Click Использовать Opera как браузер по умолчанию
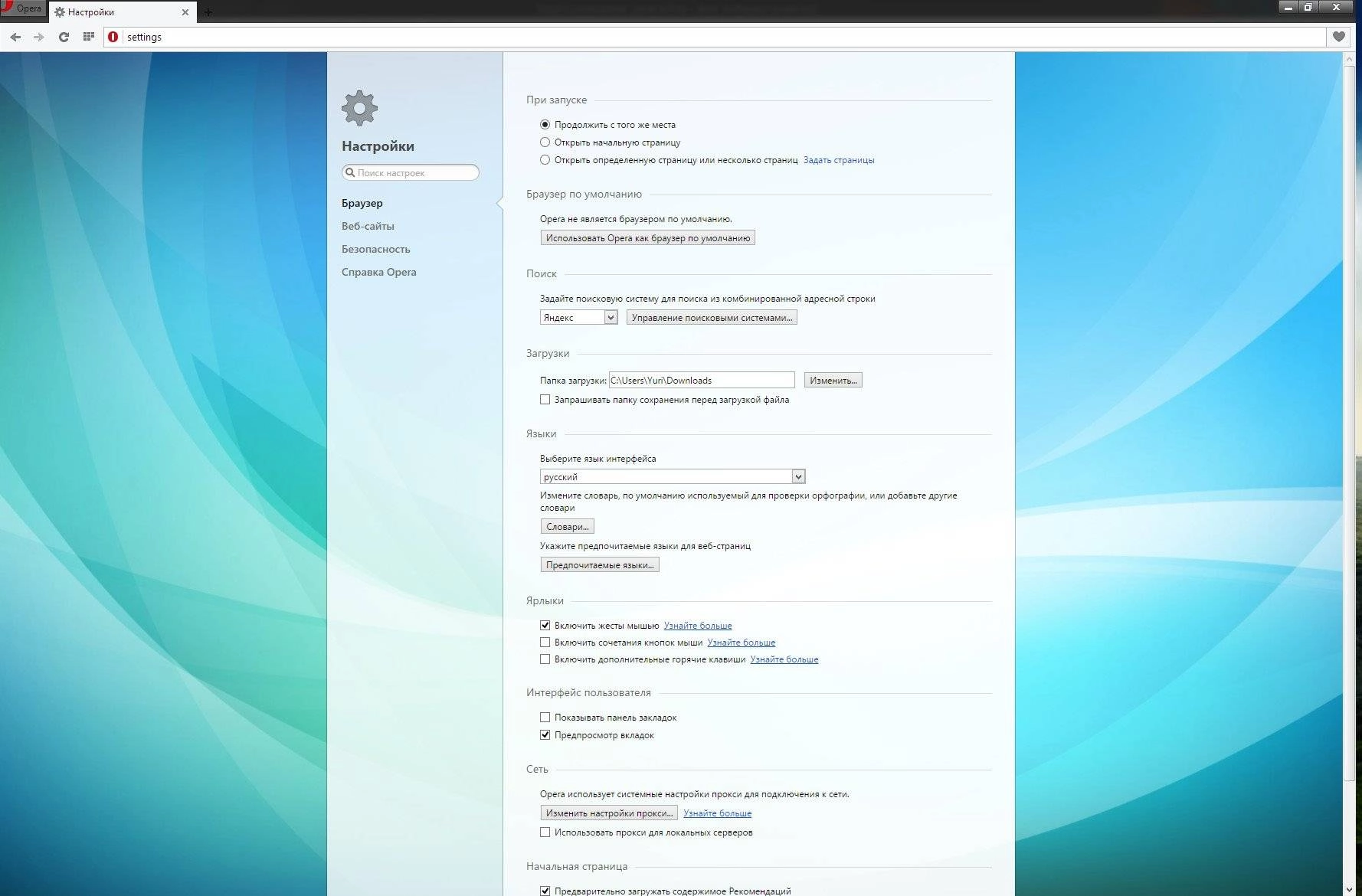 click(x=648, y=238)
